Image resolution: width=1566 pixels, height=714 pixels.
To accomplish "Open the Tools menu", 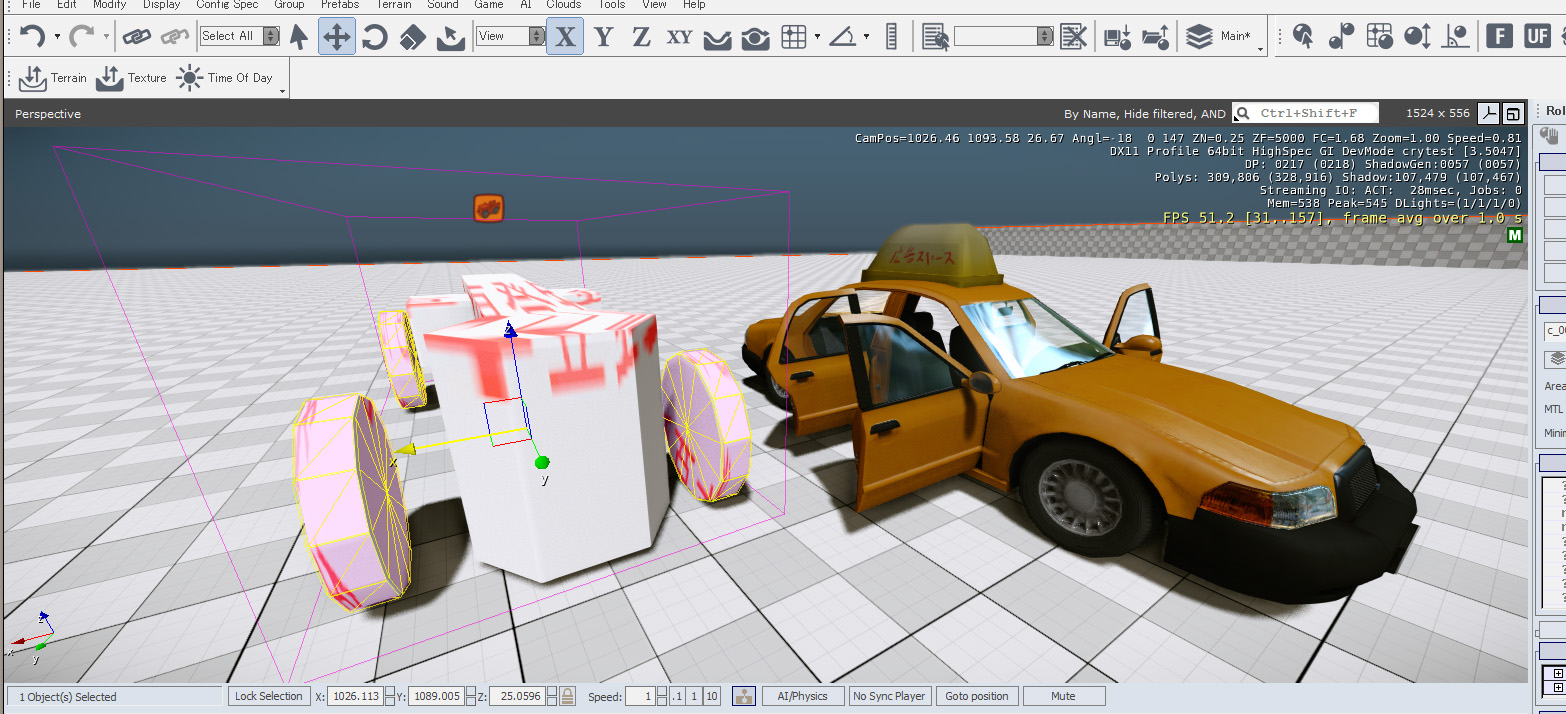I will click(x=612, y=5).
